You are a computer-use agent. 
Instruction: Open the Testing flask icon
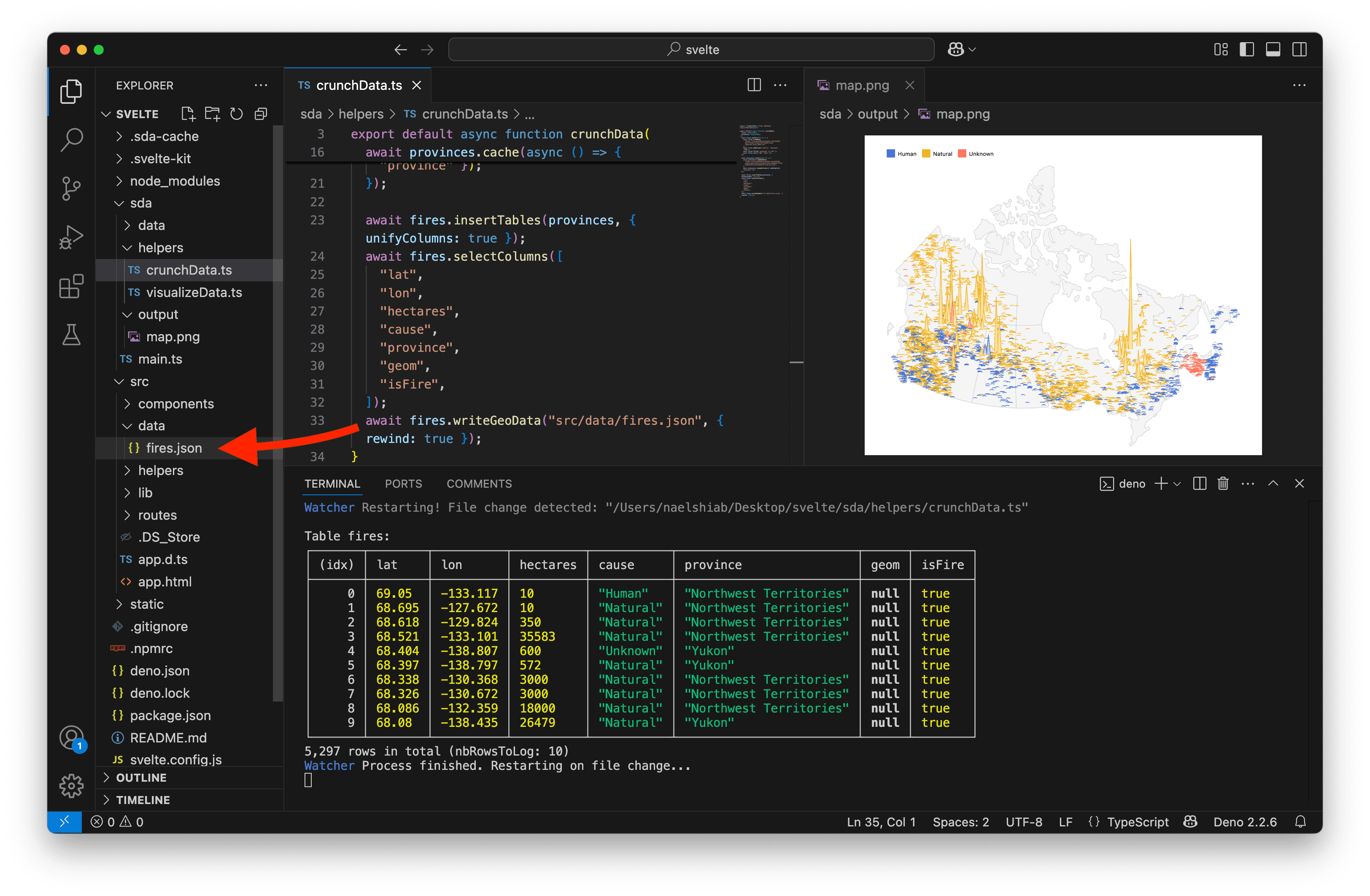[71, 335]
